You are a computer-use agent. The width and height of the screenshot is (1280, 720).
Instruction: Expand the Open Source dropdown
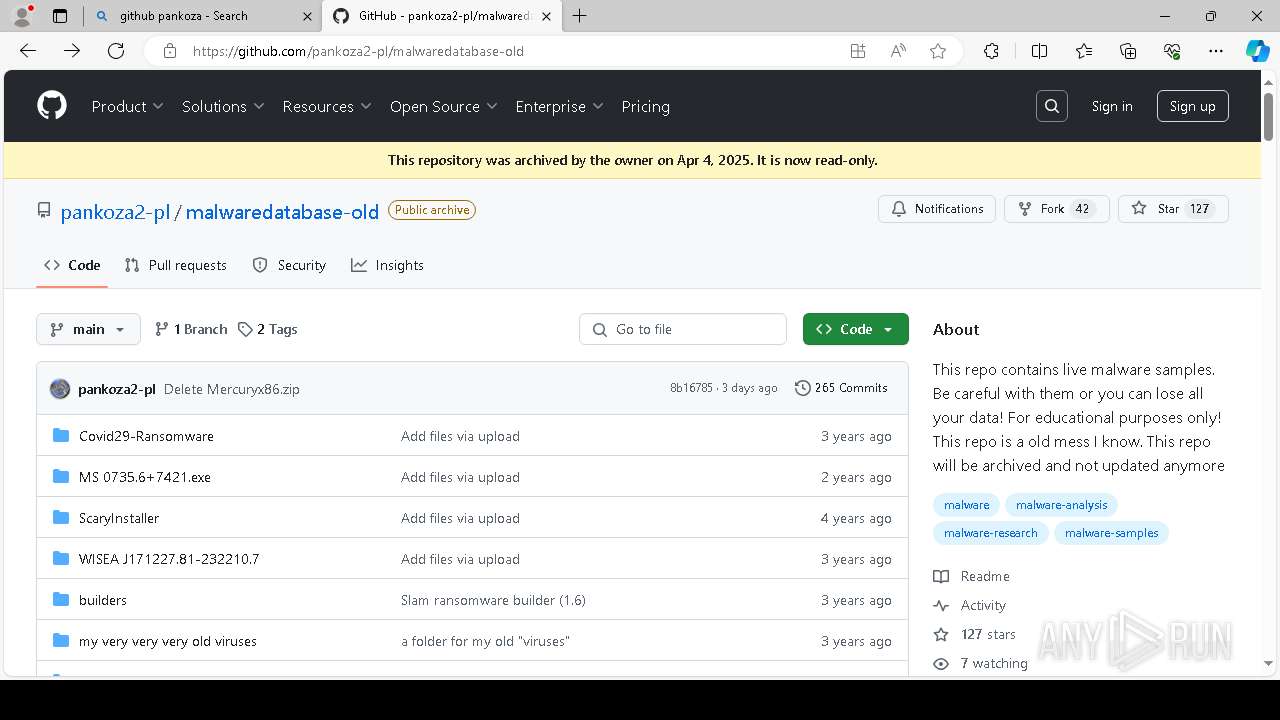(x=444, y=106)
